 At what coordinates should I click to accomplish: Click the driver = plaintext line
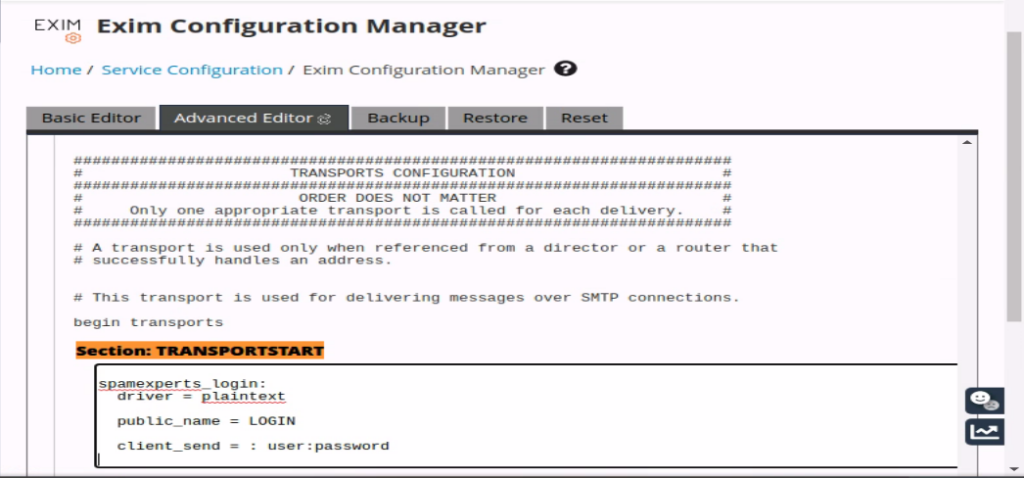pos(201,396)
